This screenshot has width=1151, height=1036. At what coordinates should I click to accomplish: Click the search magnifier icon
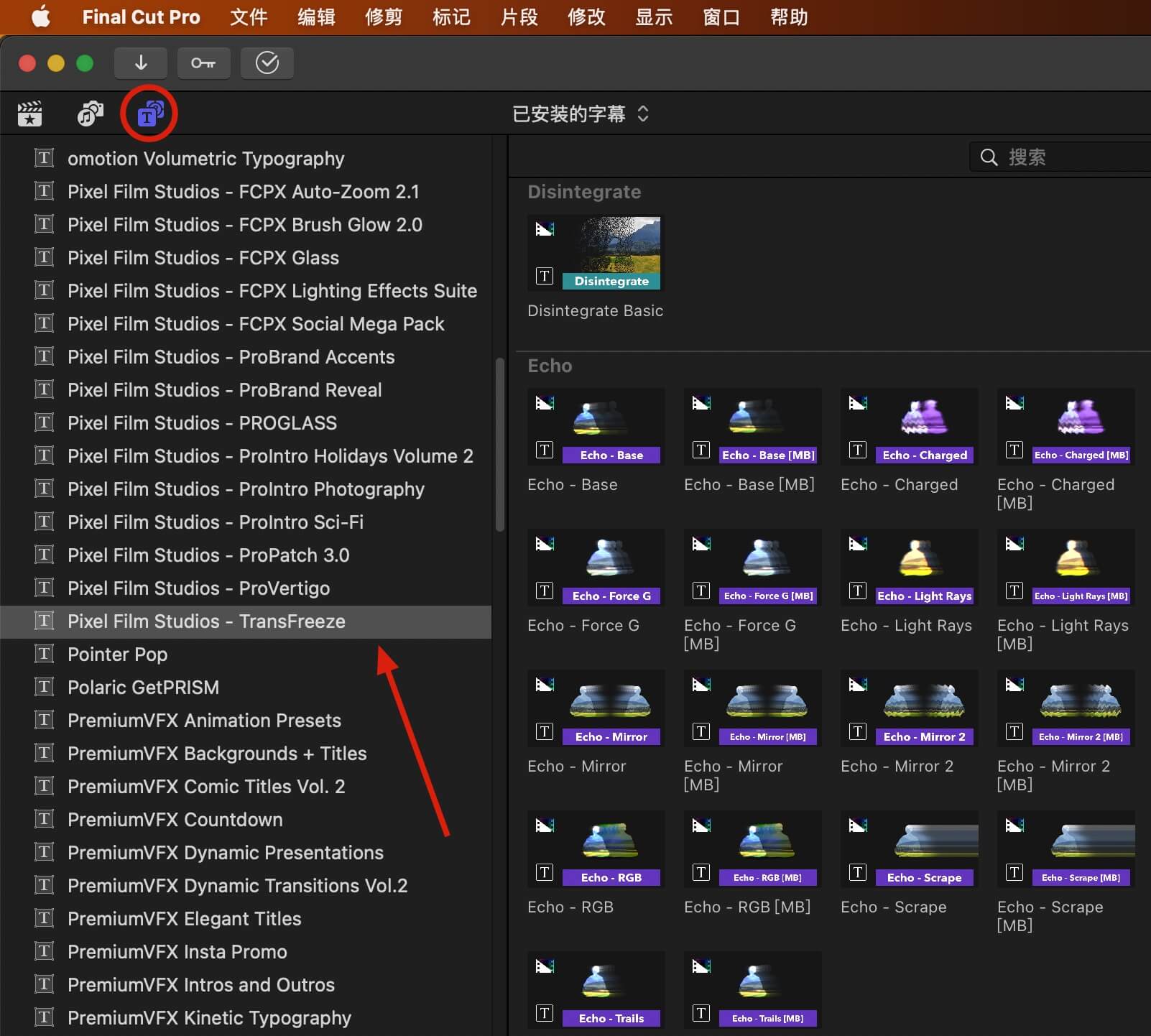tap(989, 157)
